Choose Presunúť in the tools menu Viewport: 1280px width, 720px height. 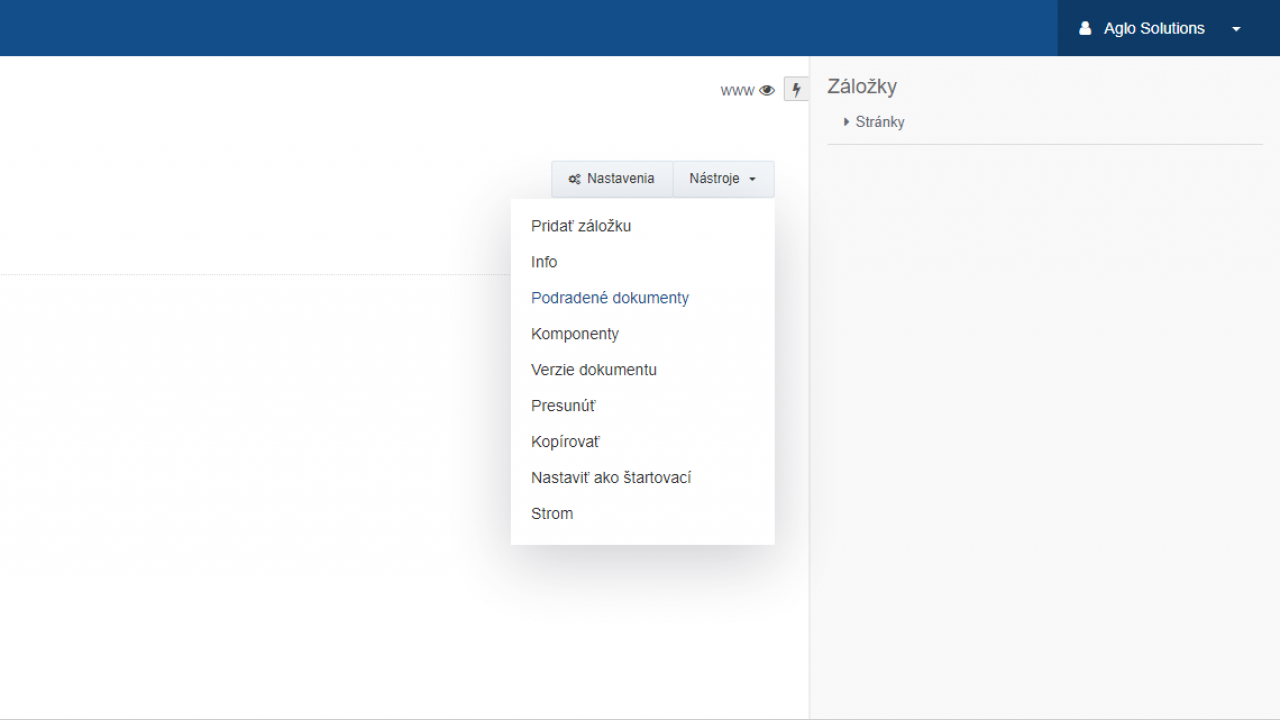pyautogui.click(x=563, y=406)
